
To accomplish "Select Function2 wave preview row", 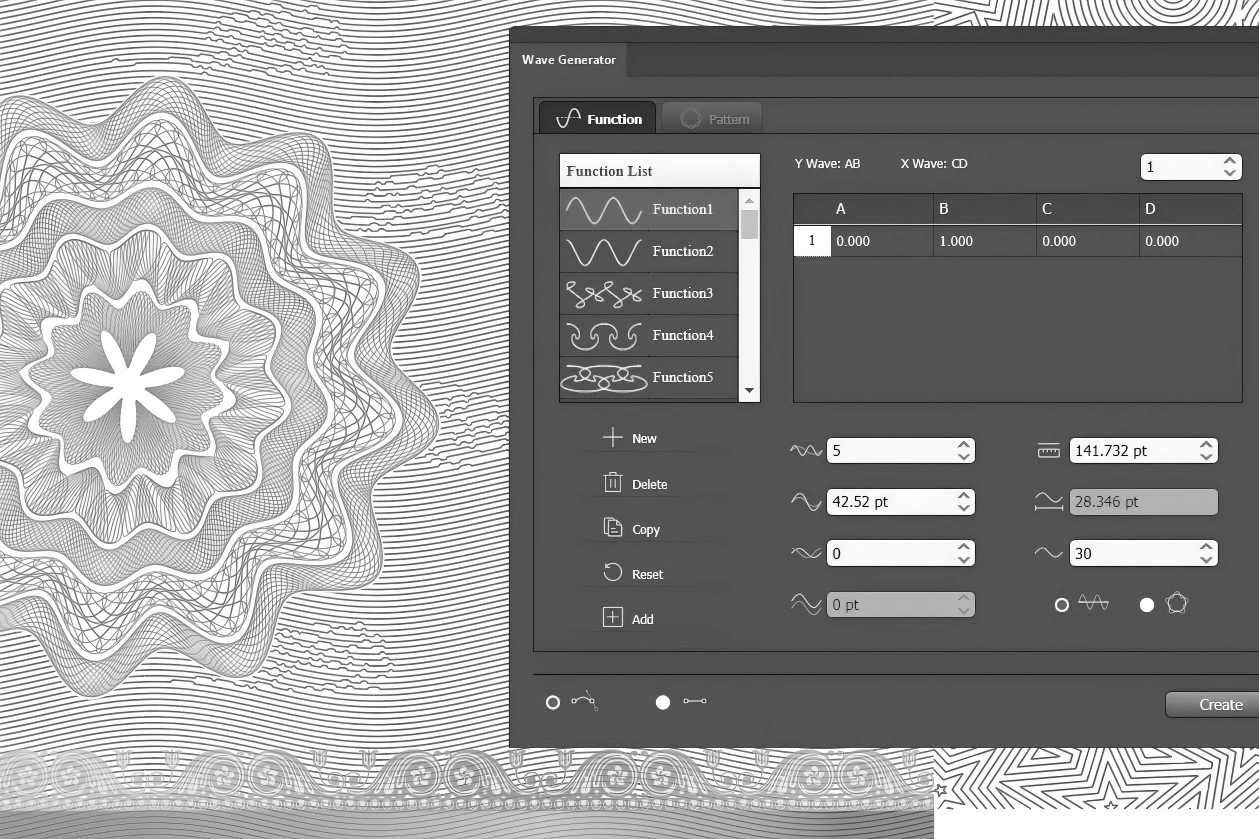I will tap(649, 252).
